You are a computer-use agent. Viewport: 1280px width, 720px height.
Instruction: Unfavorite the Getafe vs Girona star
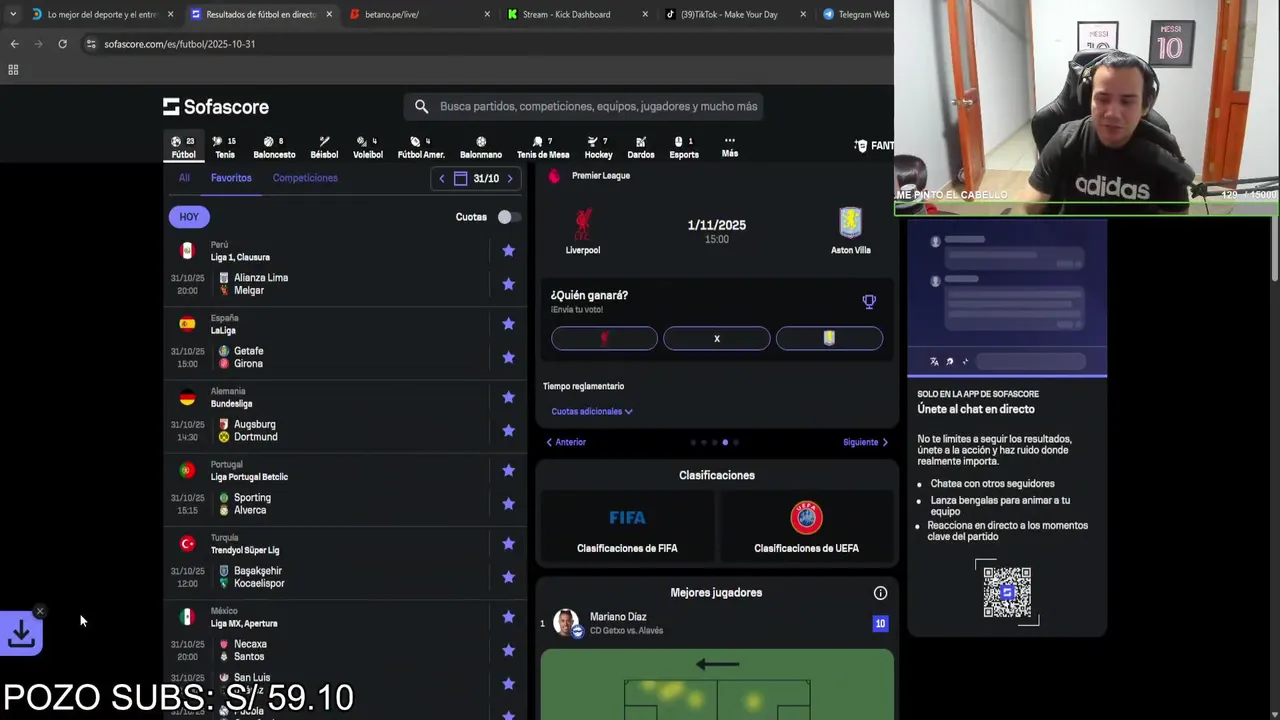508,357
